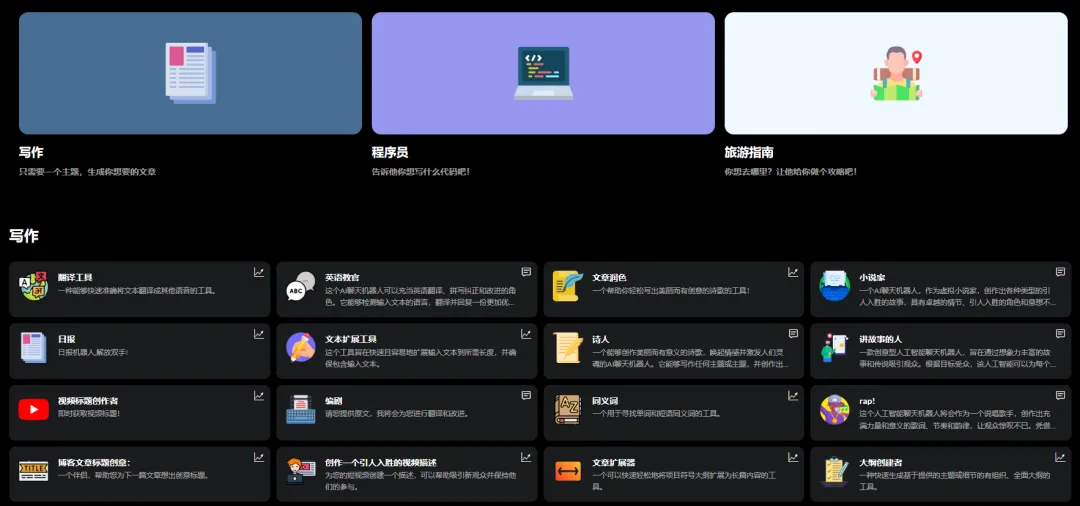Select the 大纲创建者 card title
1080x506 pixels.
coord(880,463)
